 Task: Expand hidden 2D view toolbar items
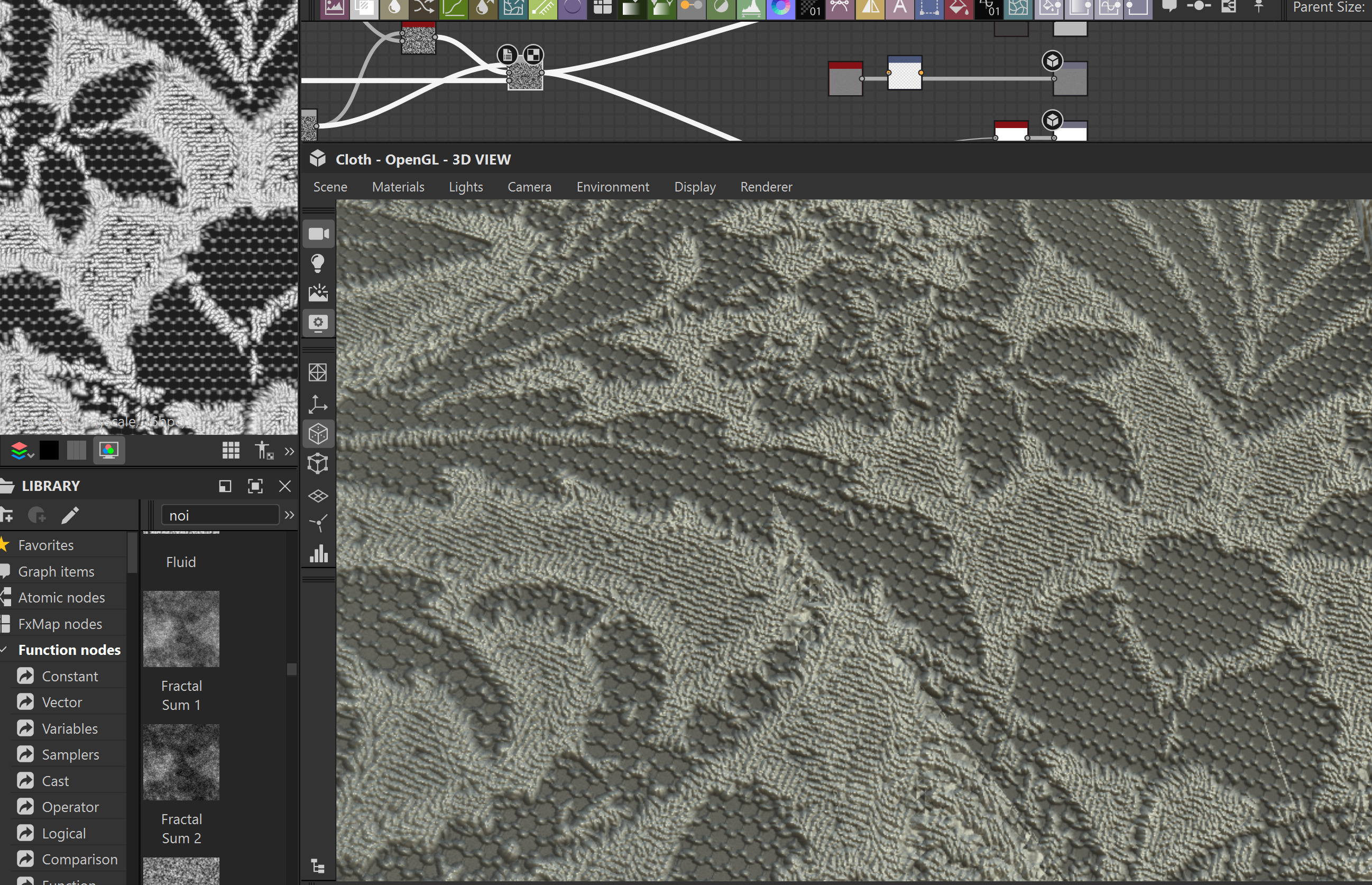[289, 451]
